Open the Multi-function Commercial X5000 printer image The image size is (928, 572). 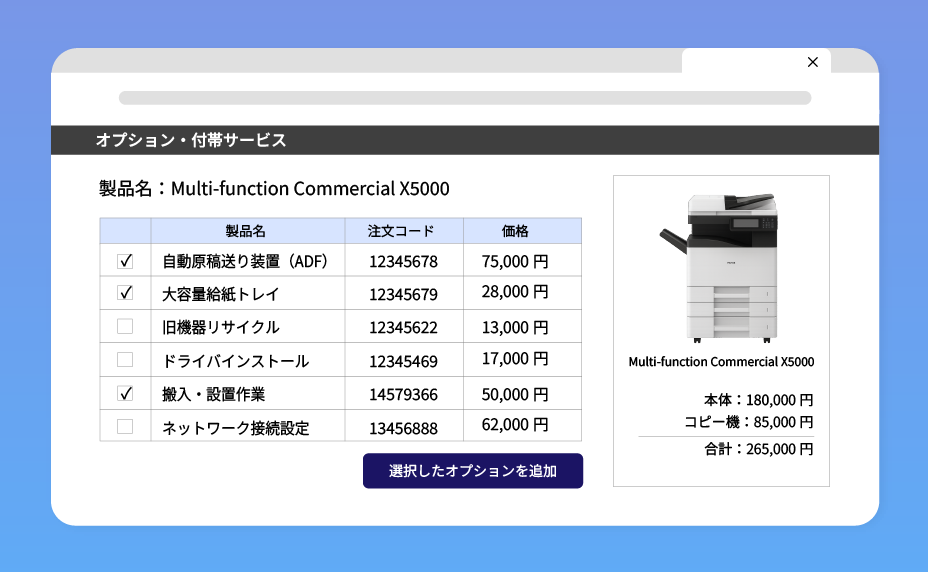tap(721, 267)
